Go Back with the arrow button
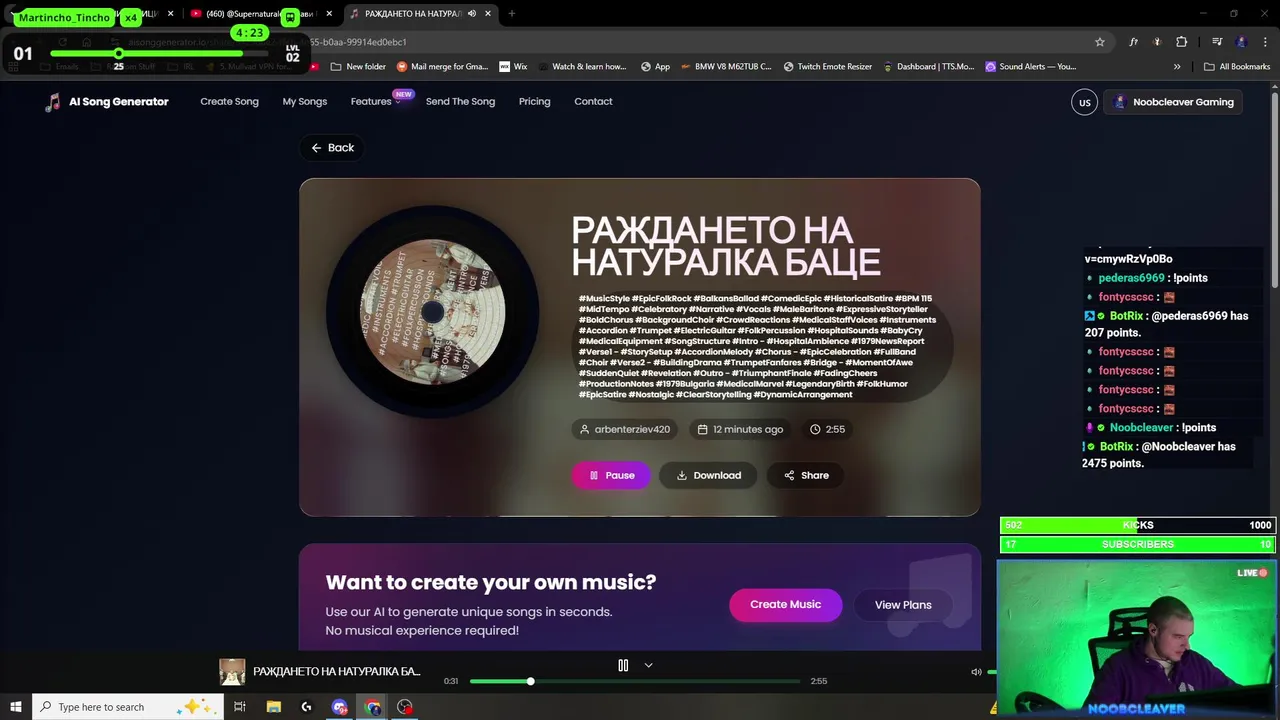1280x720 pixels. point(332,148)
